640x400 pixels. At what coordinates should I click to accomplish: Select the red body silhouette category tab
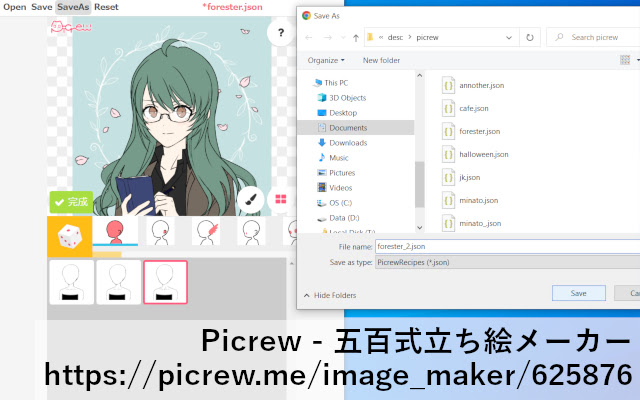(x=115, y=232)
